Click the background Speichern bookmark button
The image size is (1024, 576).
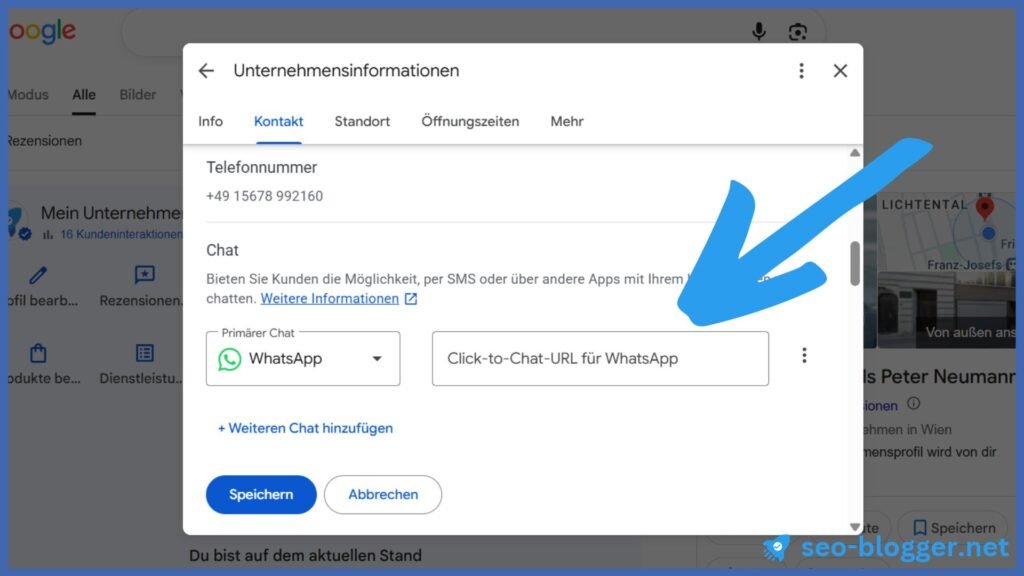[954, 528]
